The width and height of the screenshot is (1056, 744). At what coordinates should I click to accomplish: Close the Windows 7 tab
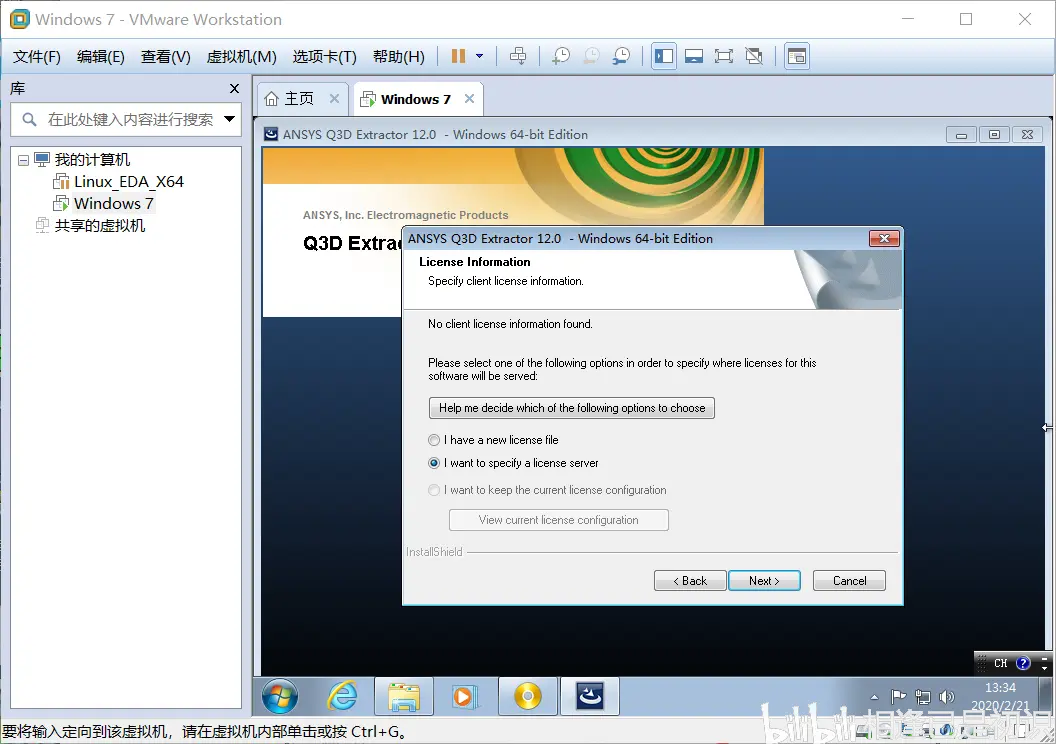469,98
